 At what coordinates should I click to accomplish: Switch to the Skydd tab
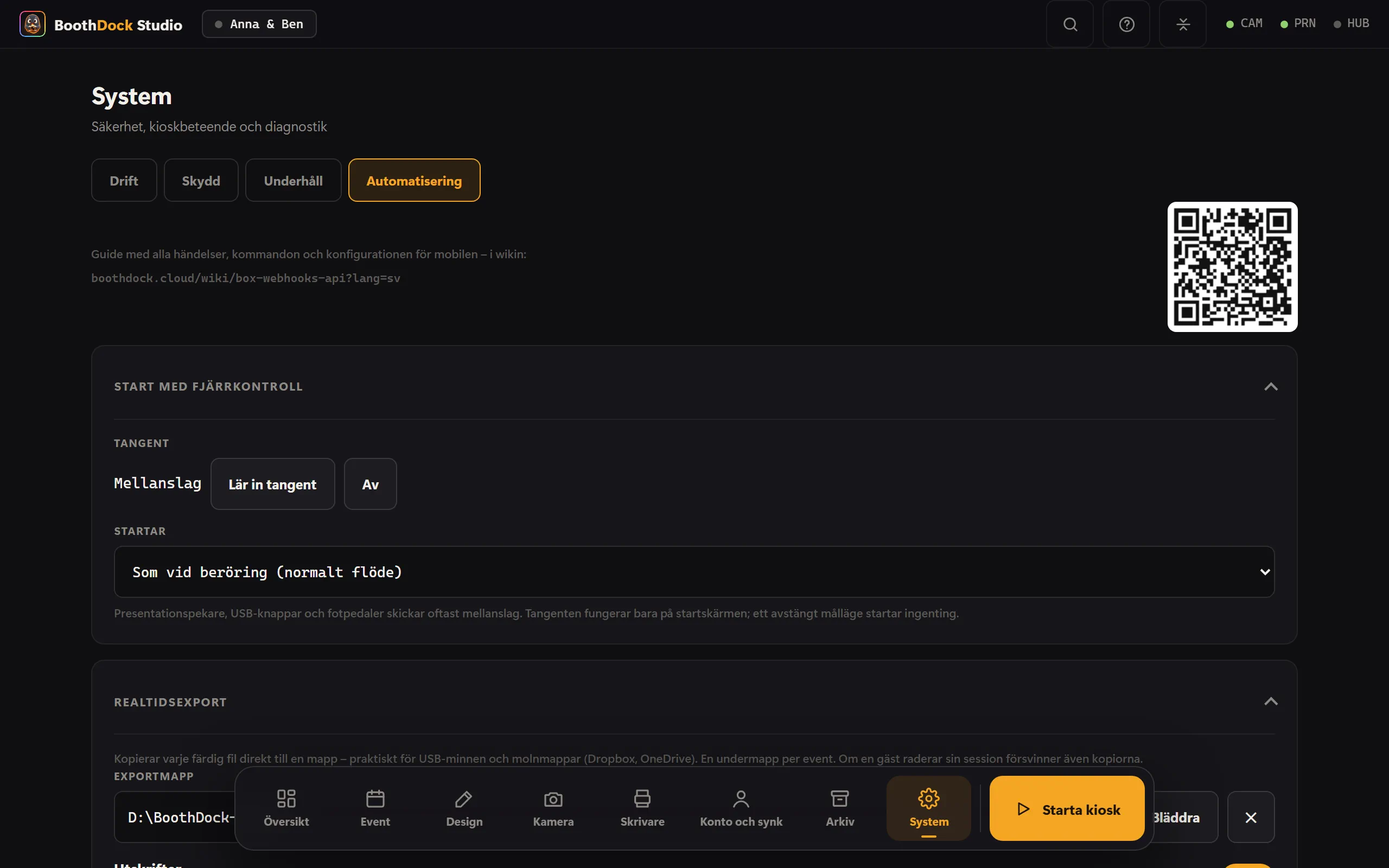click(201, 180)
